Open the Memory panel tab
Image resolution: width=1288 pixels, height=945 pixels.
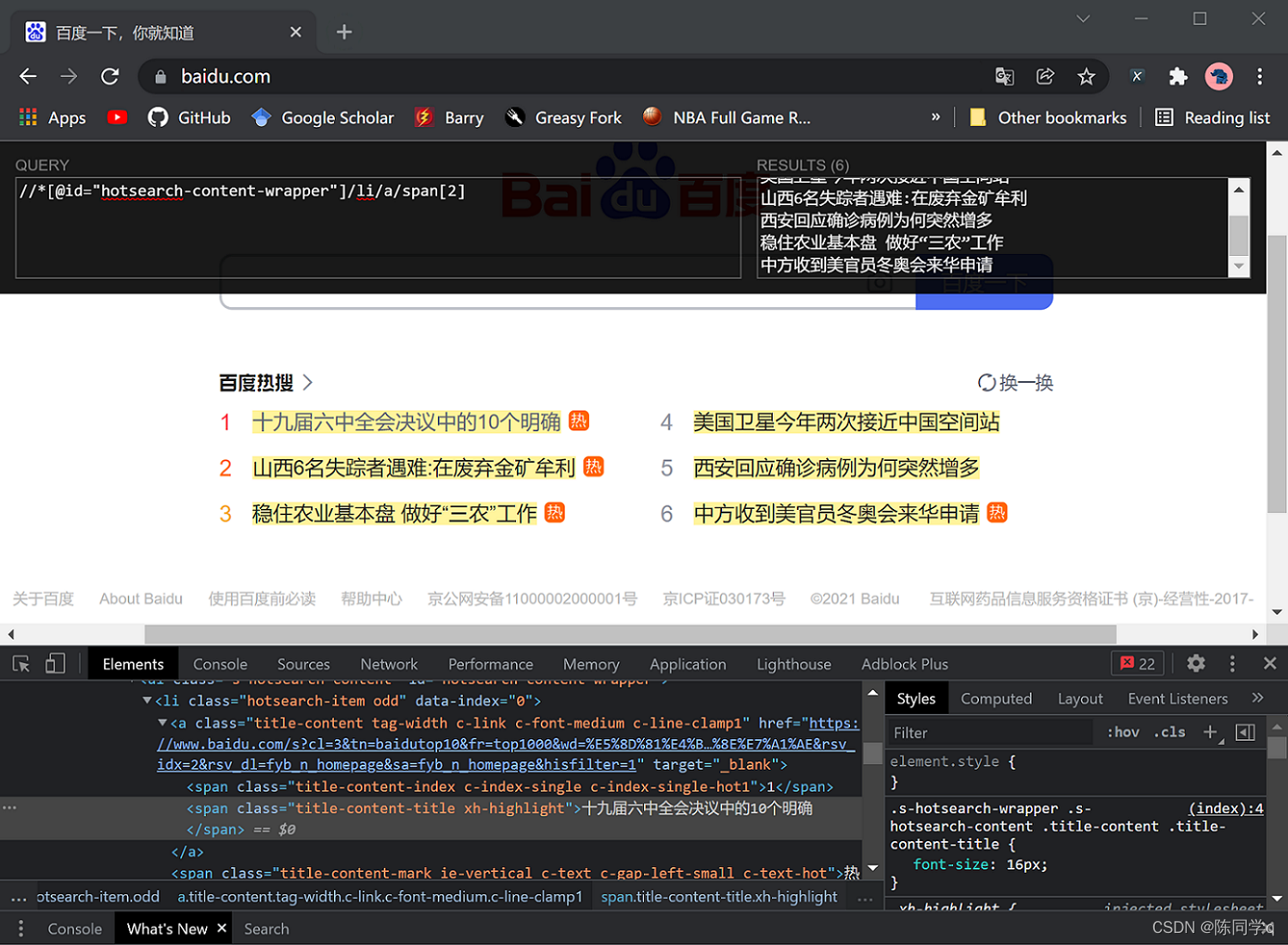click(591, 663)
